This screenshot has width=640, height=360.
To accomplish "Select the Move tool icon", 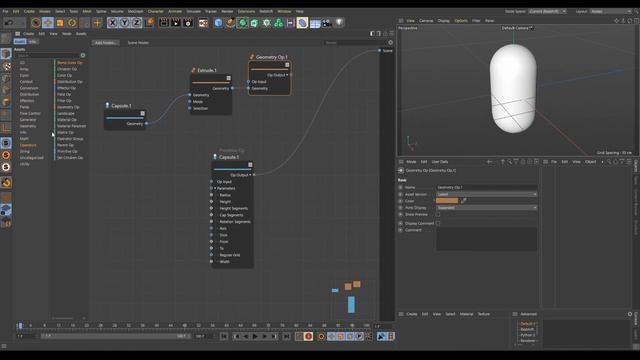I will [48, 23].
